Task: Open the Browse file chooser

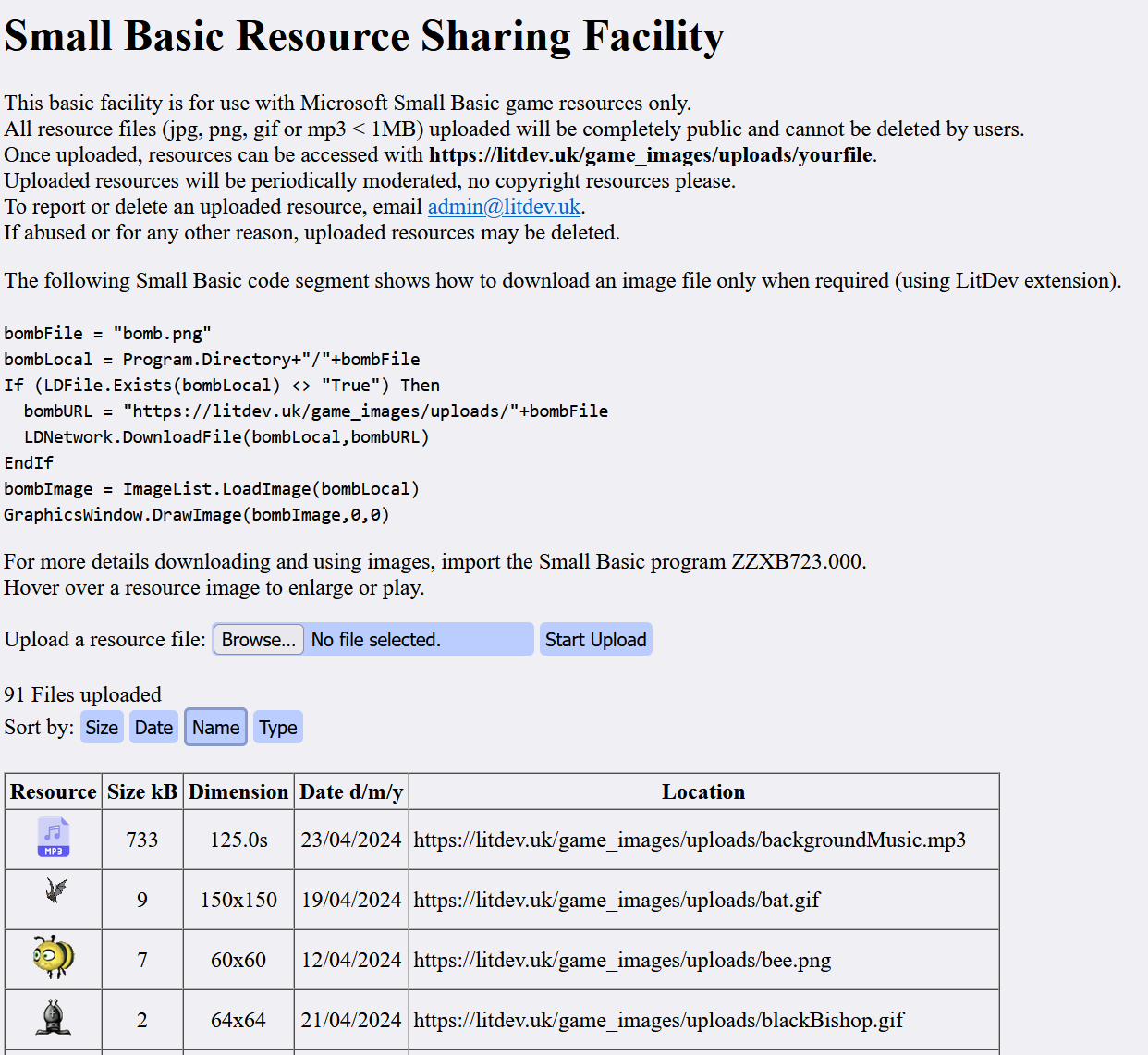Action: (x=258, y=640)
